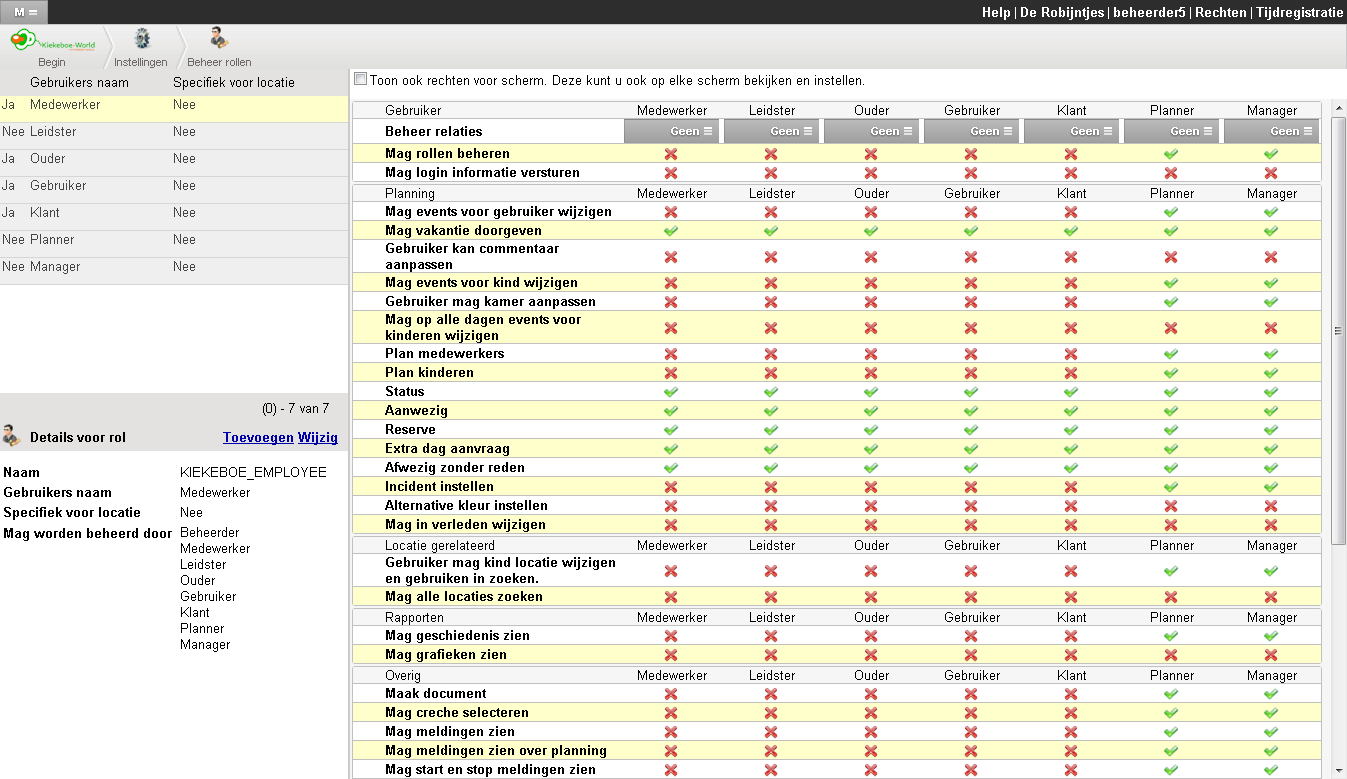Toggle Leidster's permission for Status row
The image size is (1347, 779).
(x=771, y=392)
